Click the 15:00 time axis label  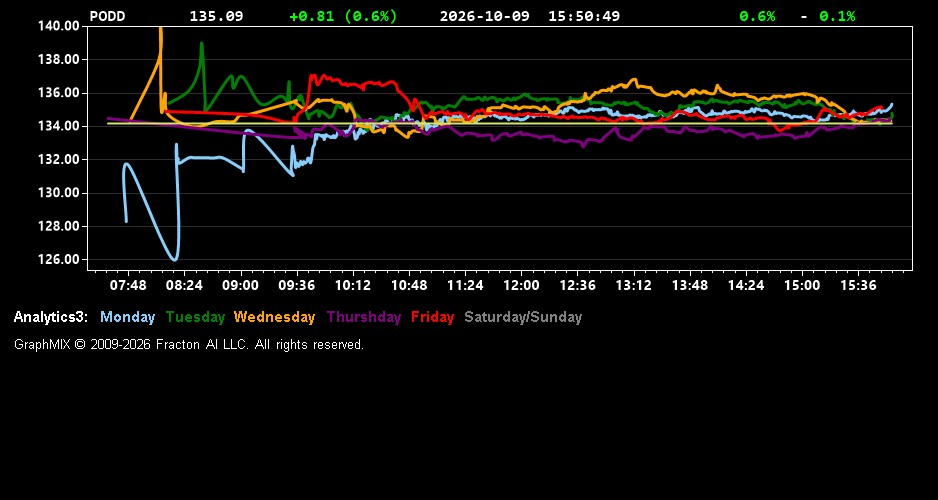coord(802,286)
